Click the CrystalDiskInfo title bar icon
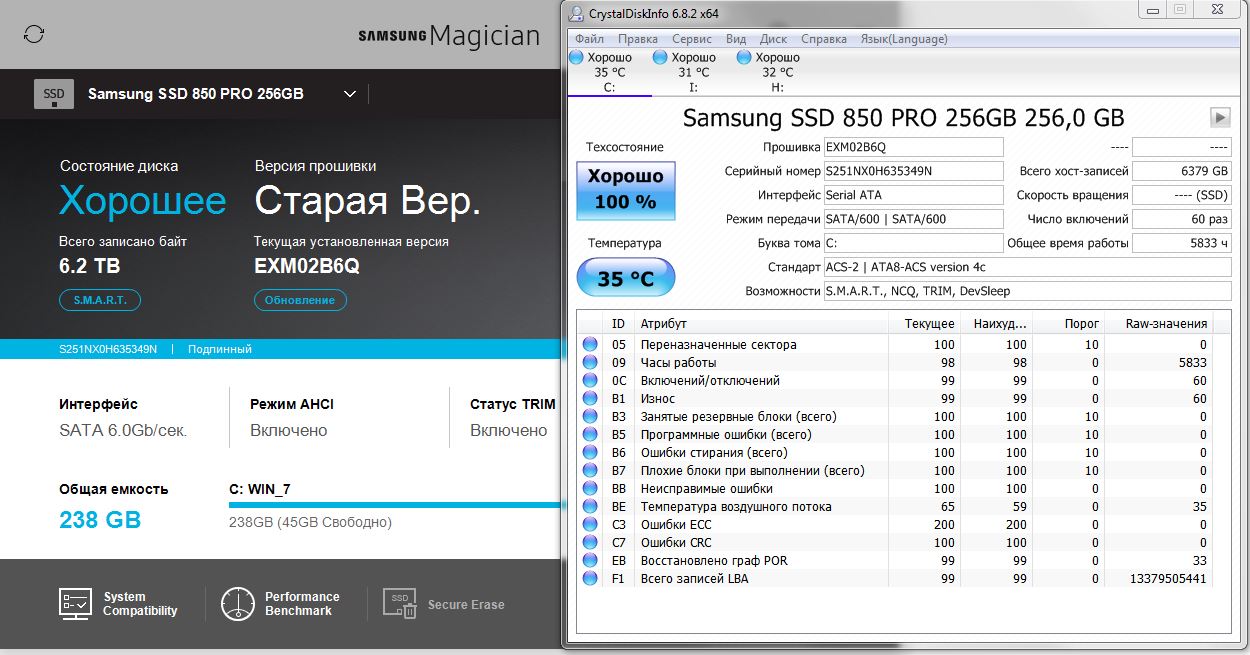 pyautogui.click(x=577, y=13)
